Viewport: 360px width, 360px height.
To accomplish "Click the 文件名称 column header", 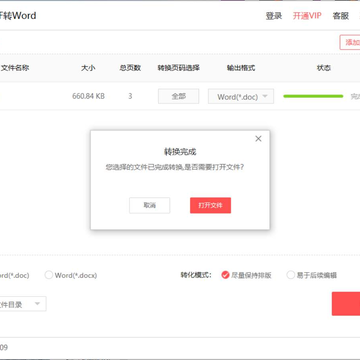I will tap(15, 68).
